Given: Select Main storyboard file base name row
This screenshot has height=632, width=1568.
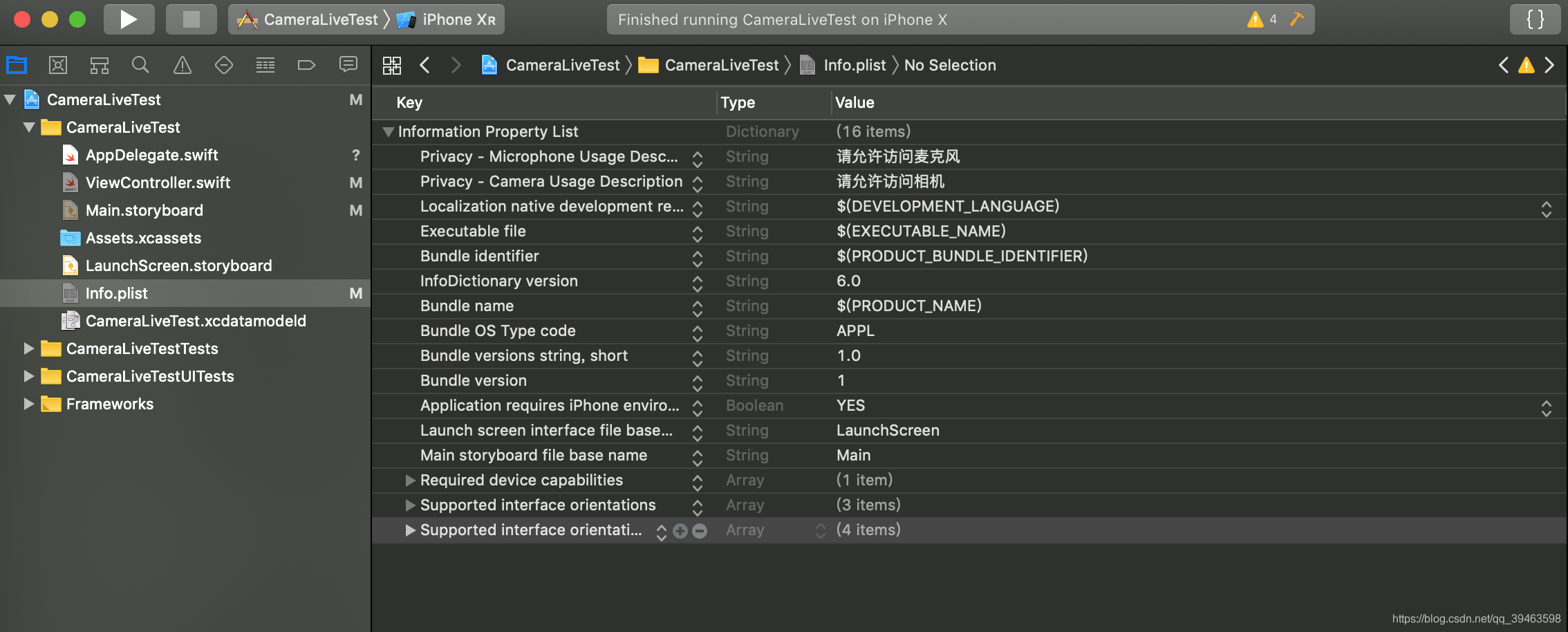Looking at the screenshot, I should click(969, 455).
